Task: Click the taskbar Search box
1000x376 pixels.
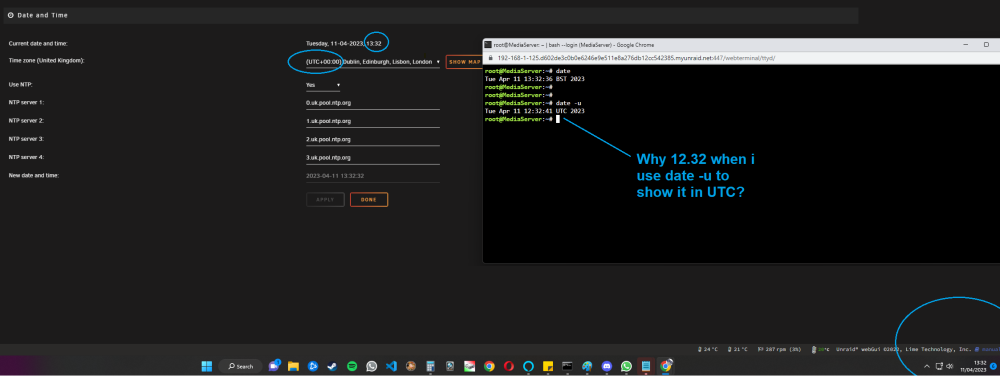Action: (x=240, y=366)
